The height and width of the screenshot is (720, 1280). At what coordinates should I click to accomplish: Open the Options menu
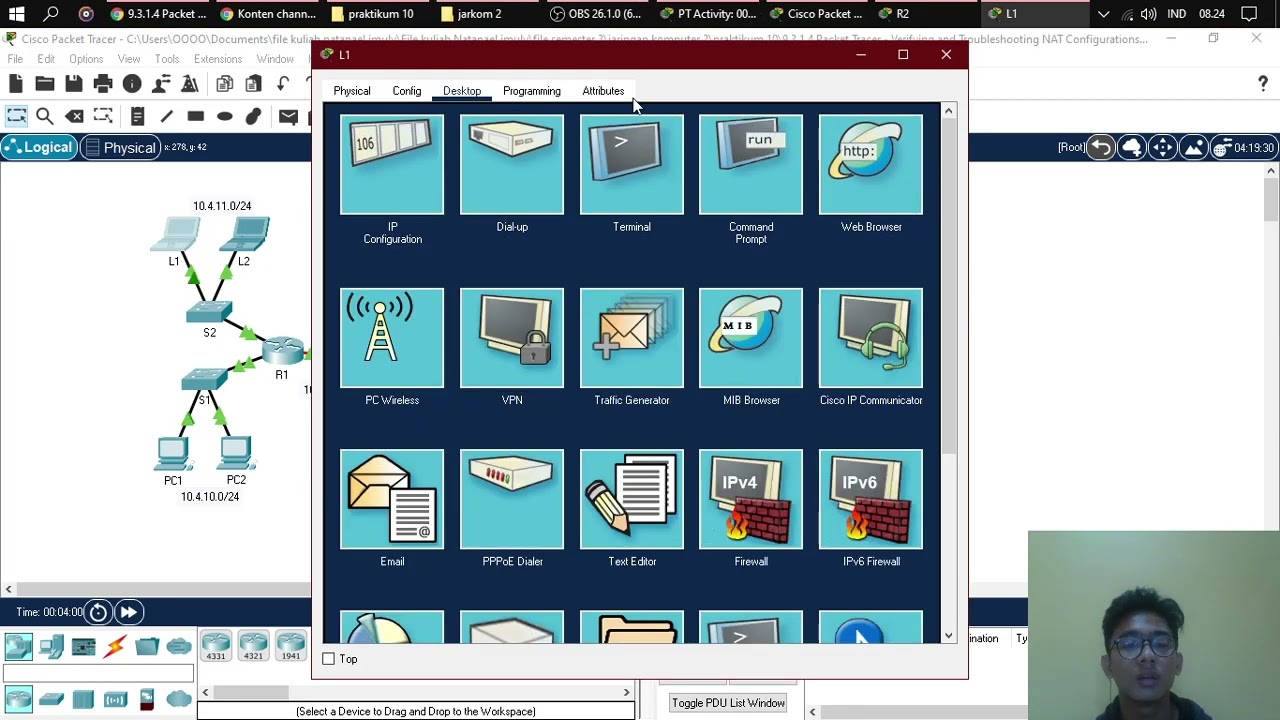(86, 59)
